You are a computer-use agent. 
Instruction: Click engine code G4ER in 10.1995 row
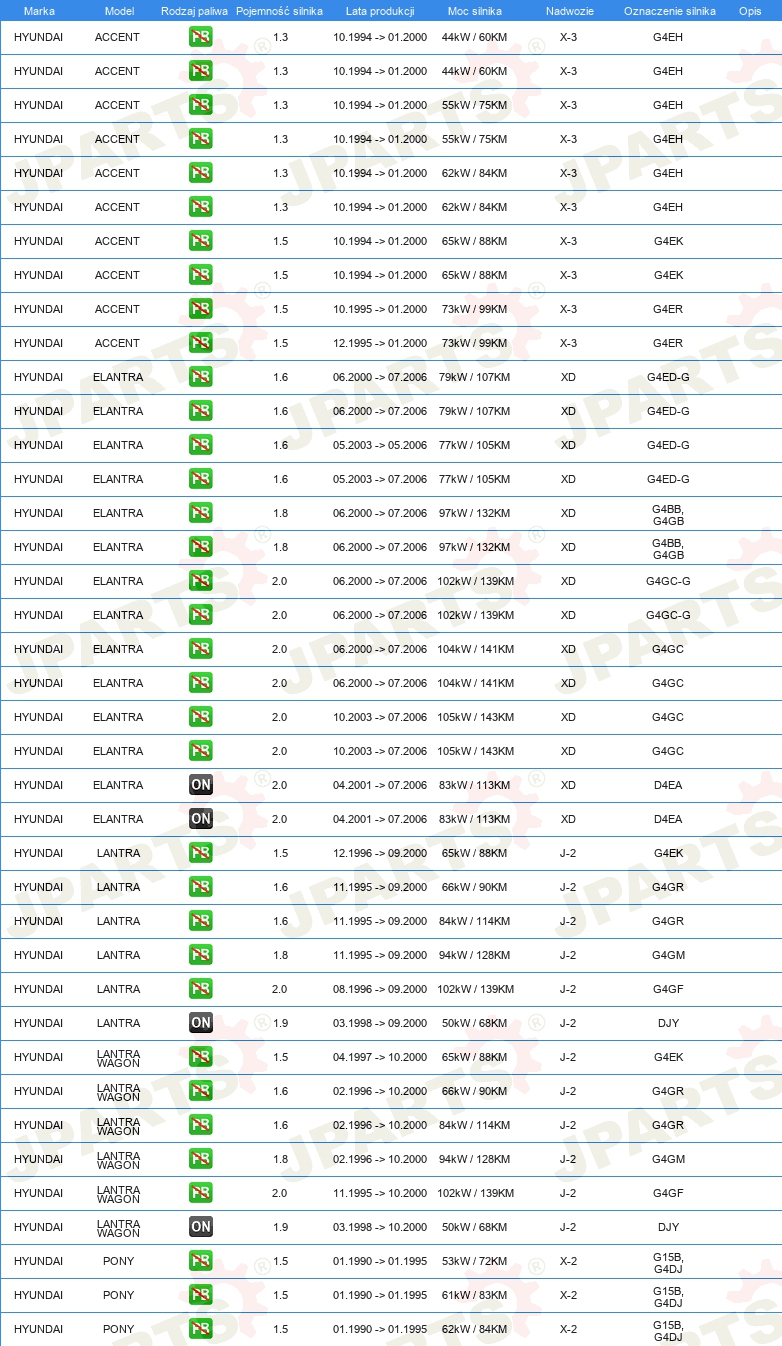click(668, 309)
